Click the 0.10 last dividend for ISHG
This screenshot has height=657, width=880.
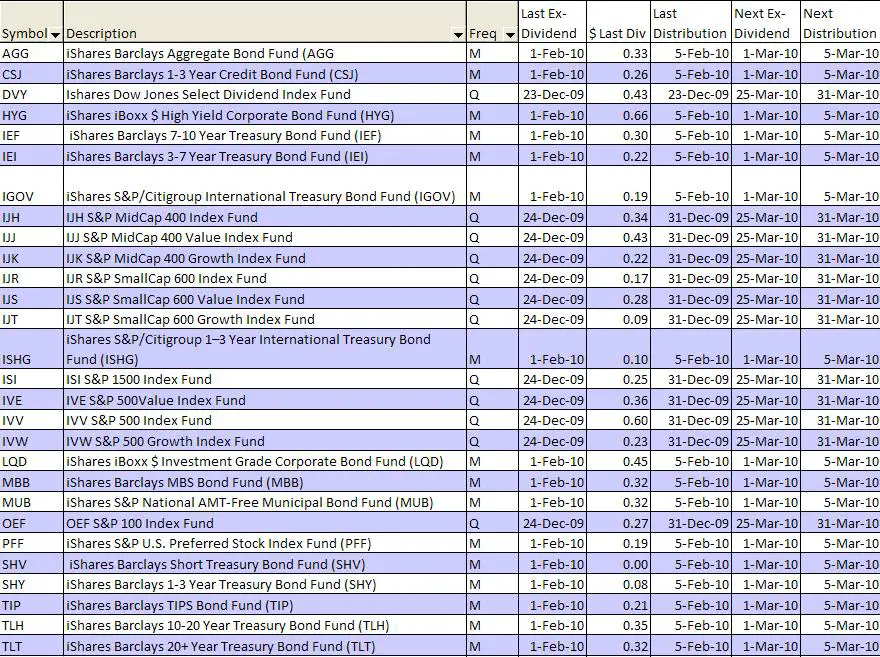point(618,349)
